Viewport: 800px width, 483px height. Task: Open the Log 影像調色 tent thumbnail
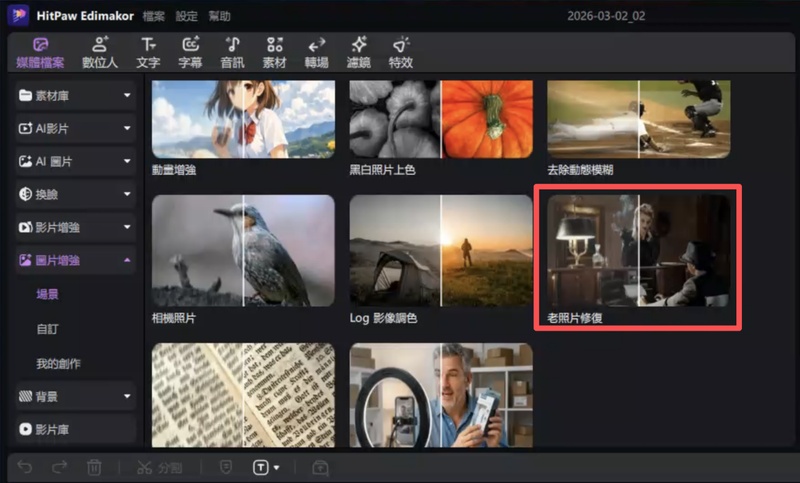coord(441,250)
